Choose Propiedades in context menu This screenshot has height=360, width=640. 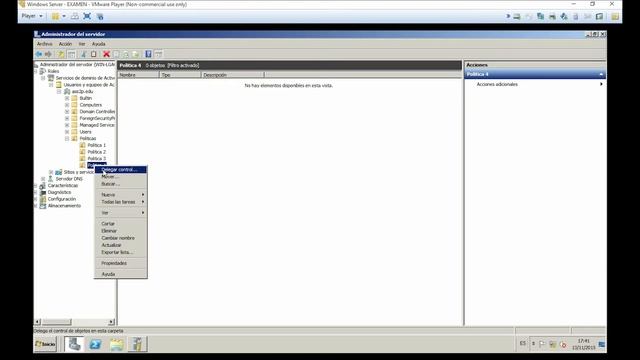click(x=121, y=263)
